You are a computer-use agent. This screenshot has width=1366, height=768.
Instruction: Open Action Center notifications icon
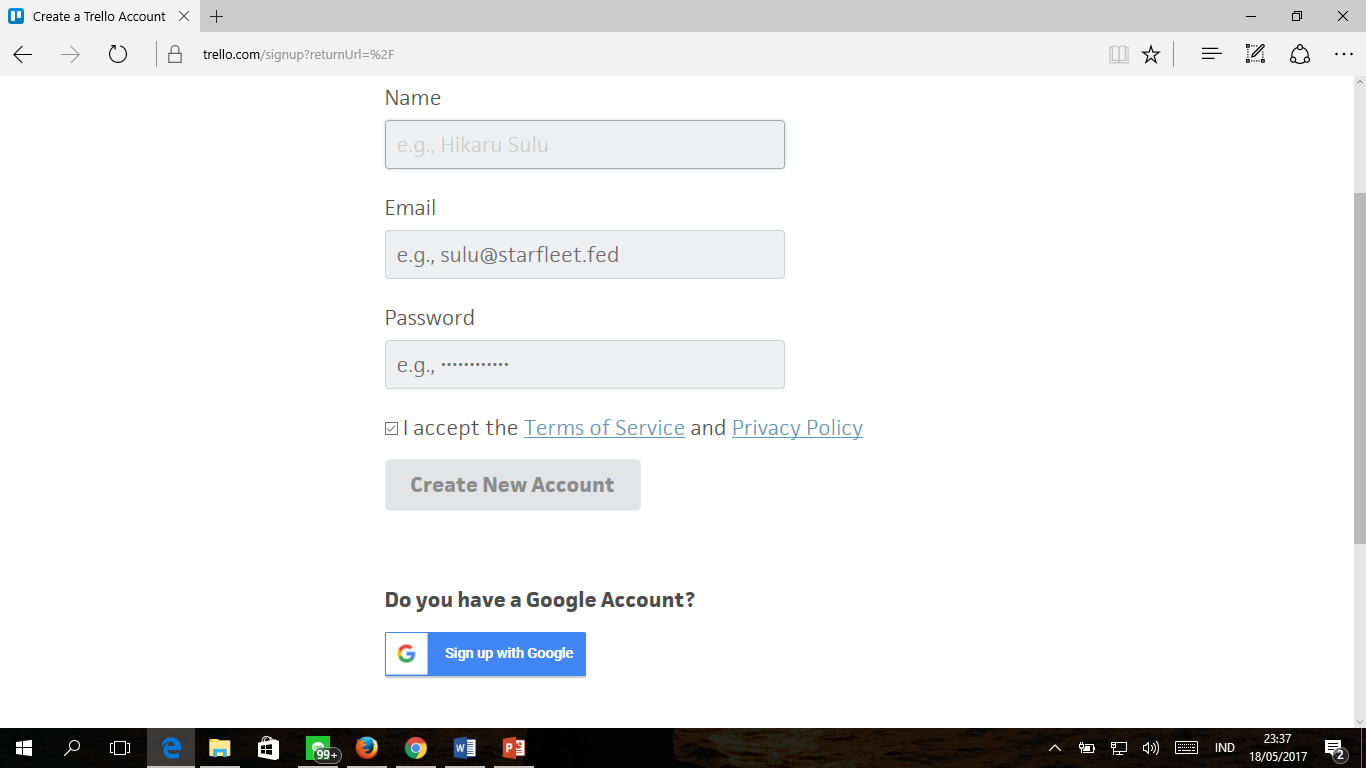pos(1334,748)
